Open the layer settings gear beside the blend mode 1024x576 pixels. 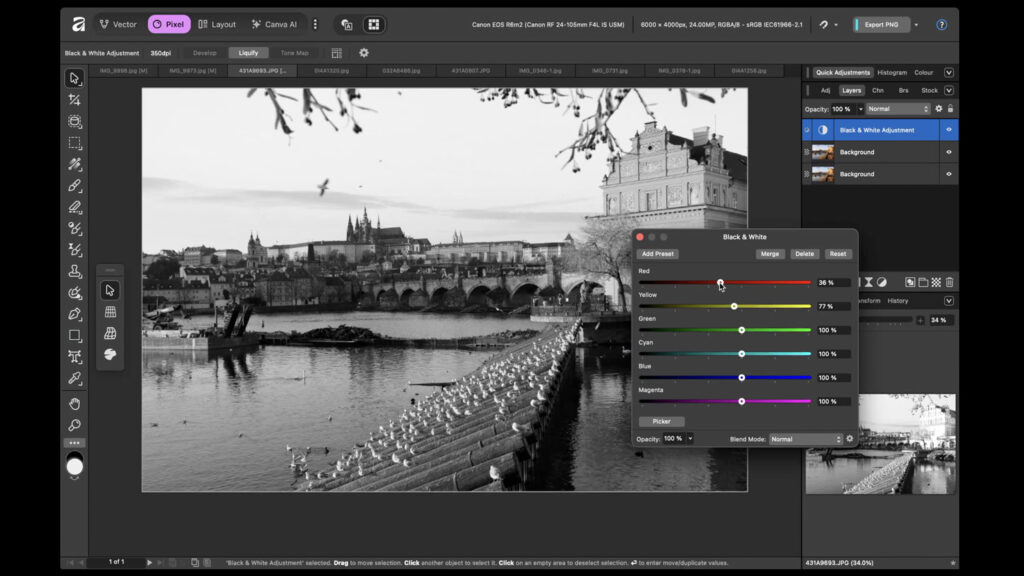click(x=939, y=109)
